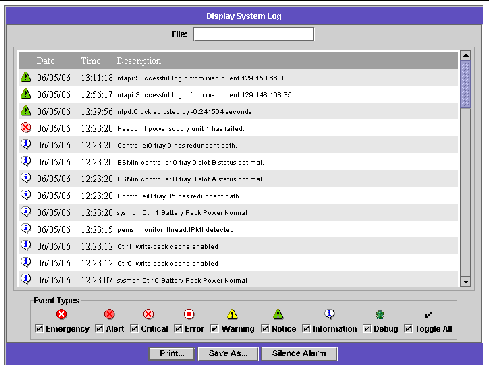Select Ctrl 1 write-back cache enabled text
Image resolution: width=489 pixels, height=370 pixels.
tap(168, 246)
